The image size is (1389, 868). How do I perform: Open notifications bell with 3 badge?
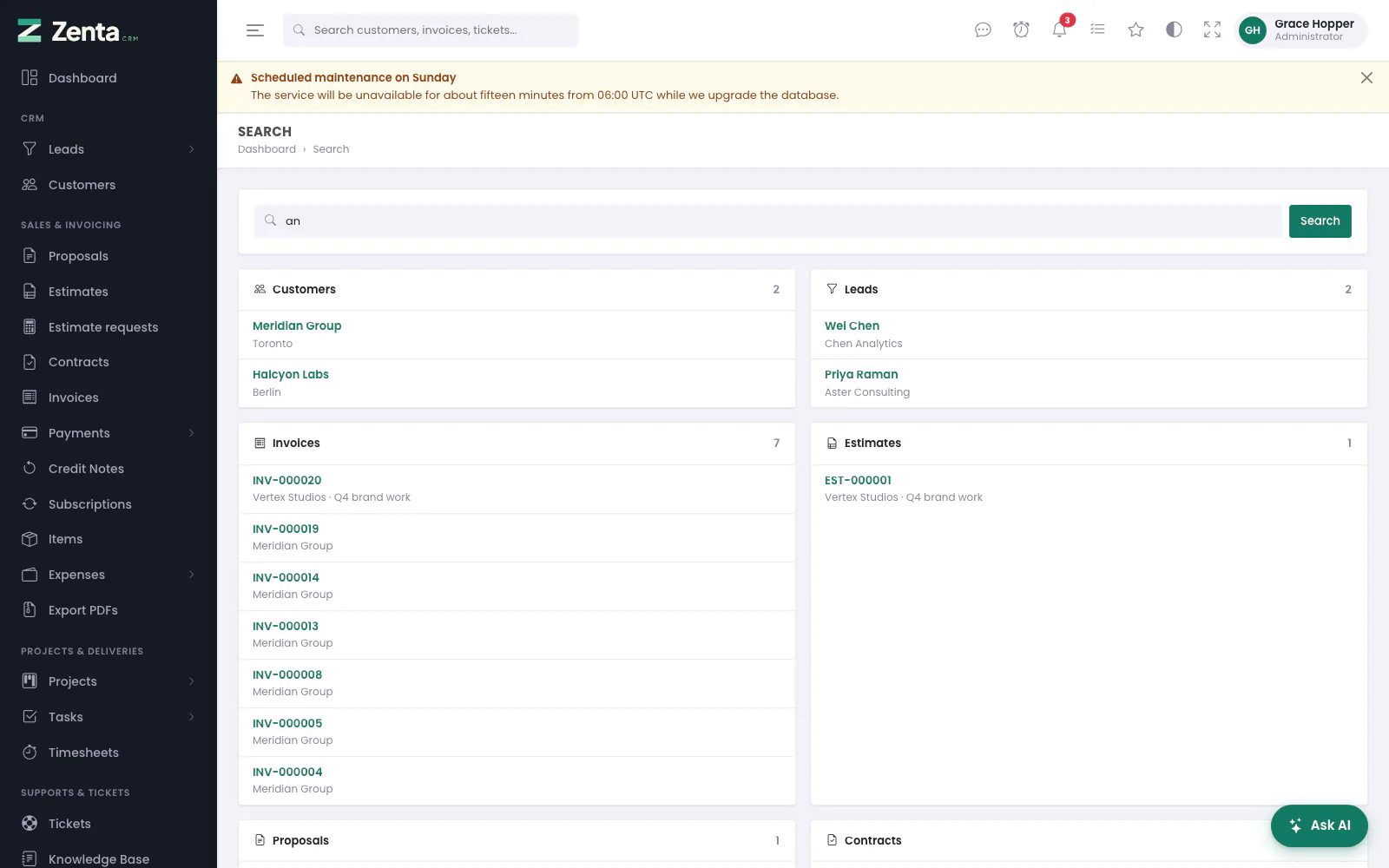tap(1060, 29)
